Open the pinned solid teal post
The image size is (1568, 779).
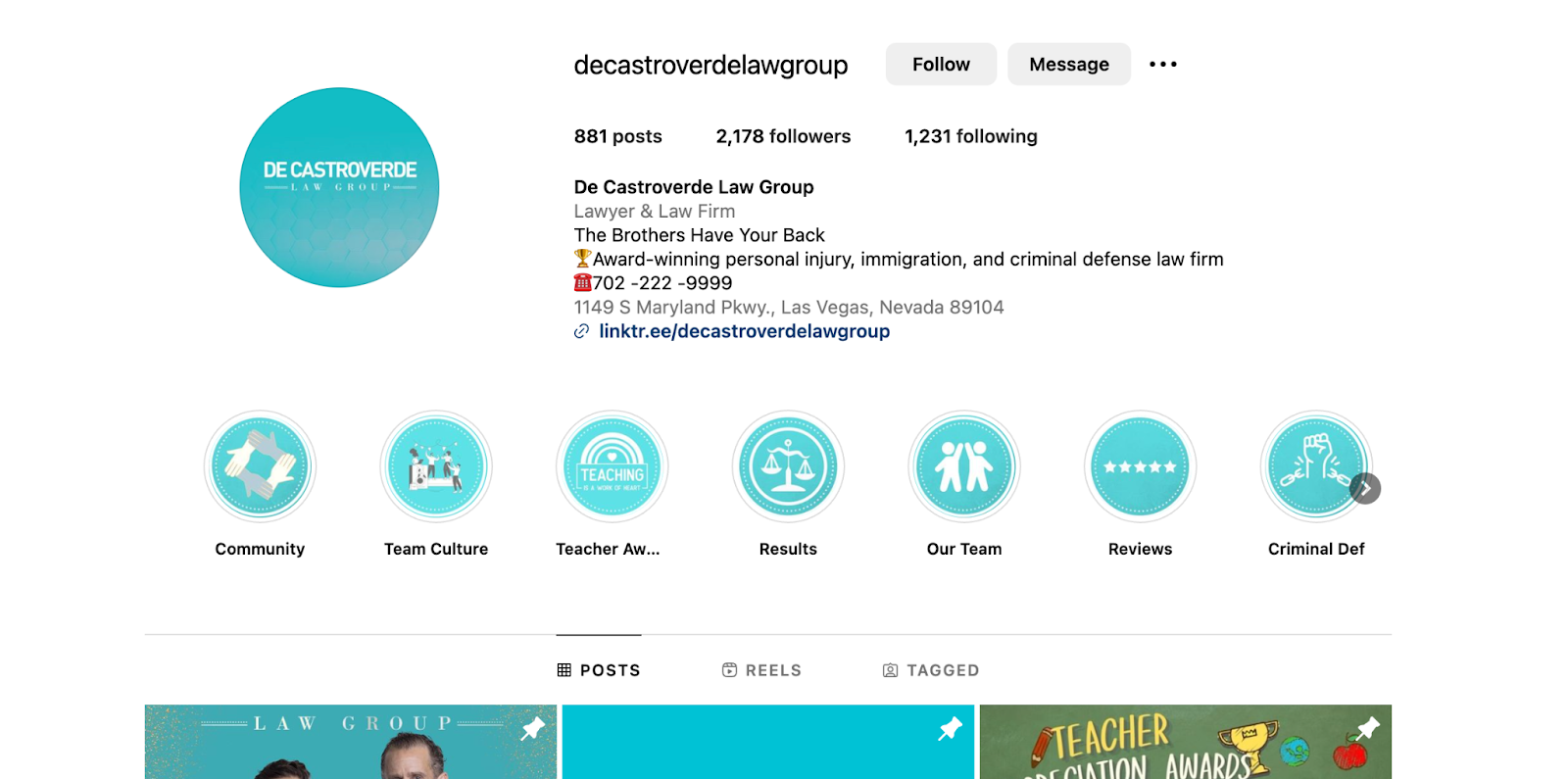coord(768,742)
